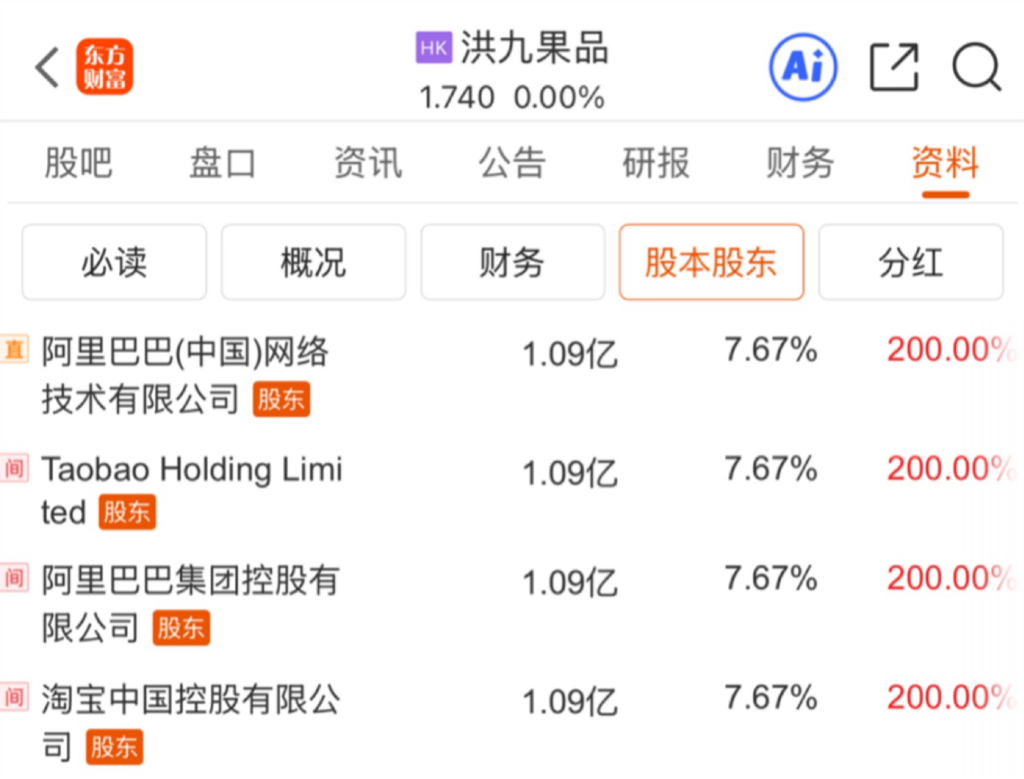Screen dimensions: 1024x779
Task: Select the 必读 sub-tab button
Action: coord(114,262)
